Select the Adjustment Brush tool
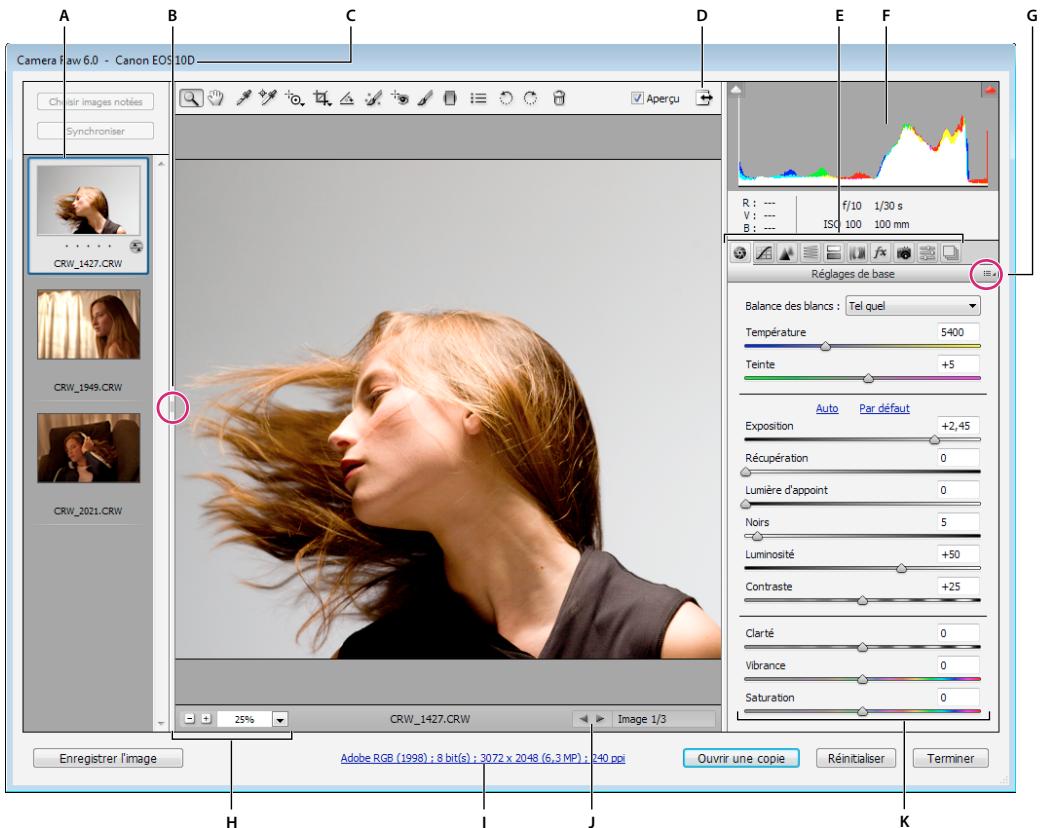This screenshot has height=828, width=1045. 425,99
